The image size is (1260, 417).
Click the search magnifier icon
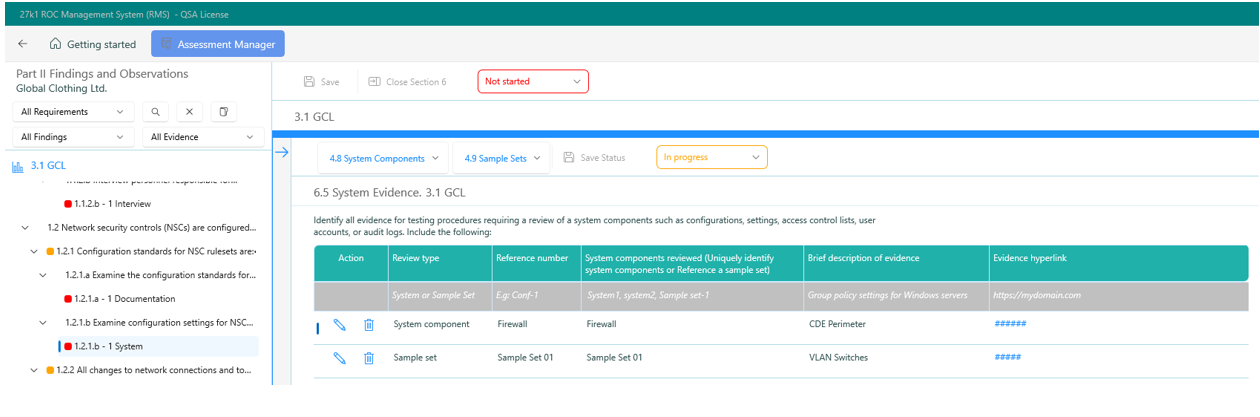[x=155, y=112]
